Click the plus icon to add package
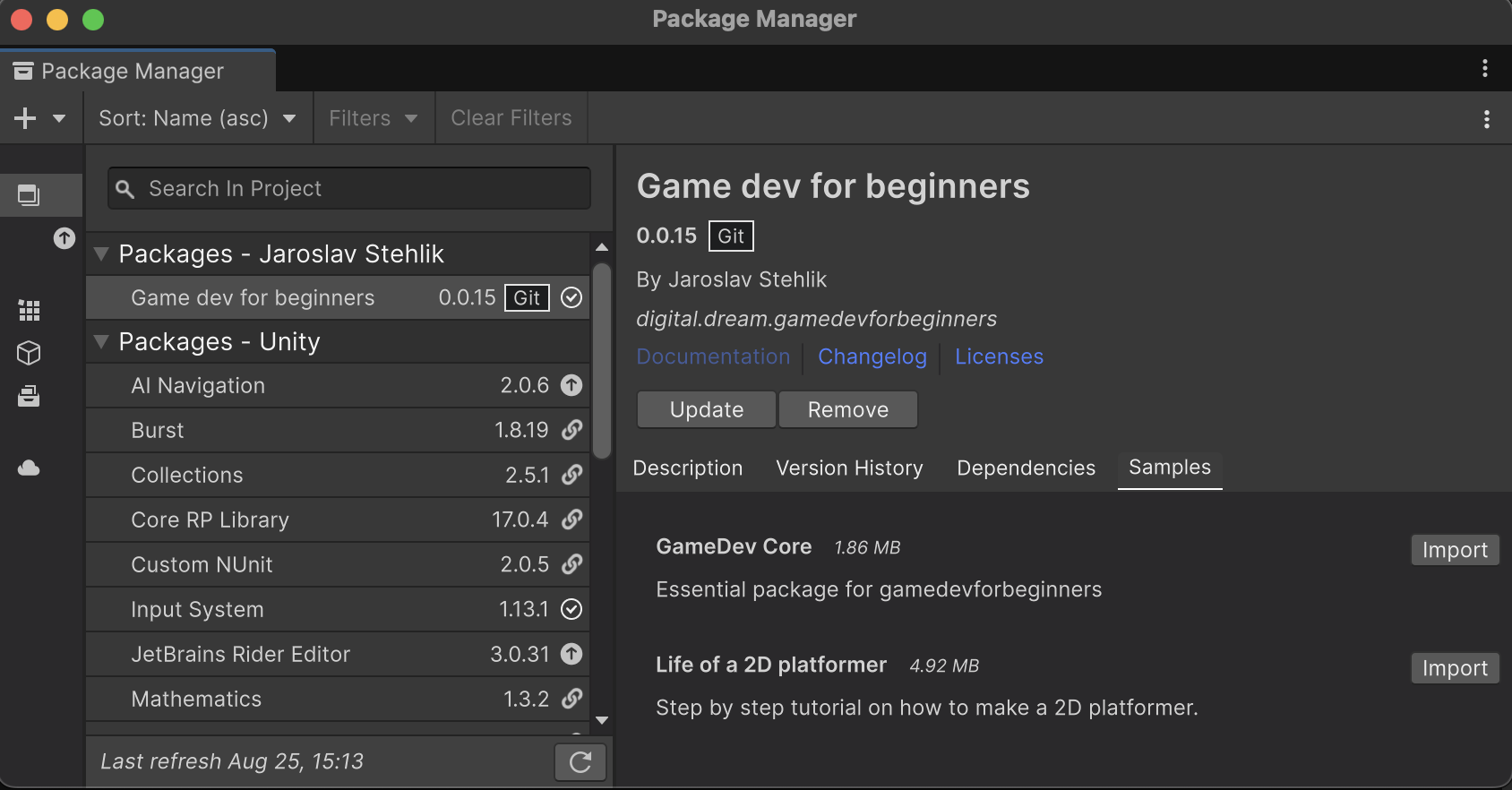 point(26,118)
